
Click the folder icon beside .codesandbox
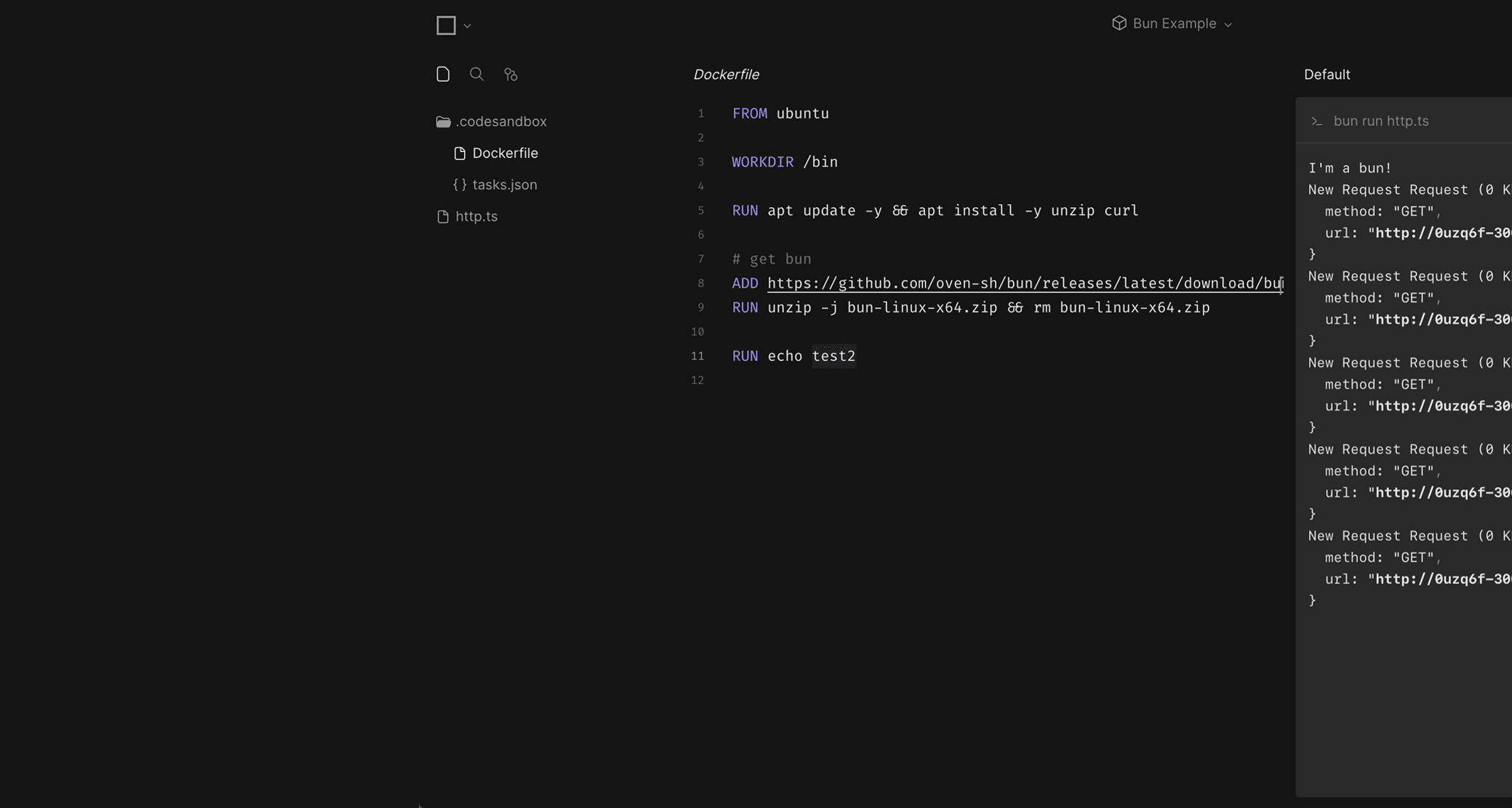point(443,121)
